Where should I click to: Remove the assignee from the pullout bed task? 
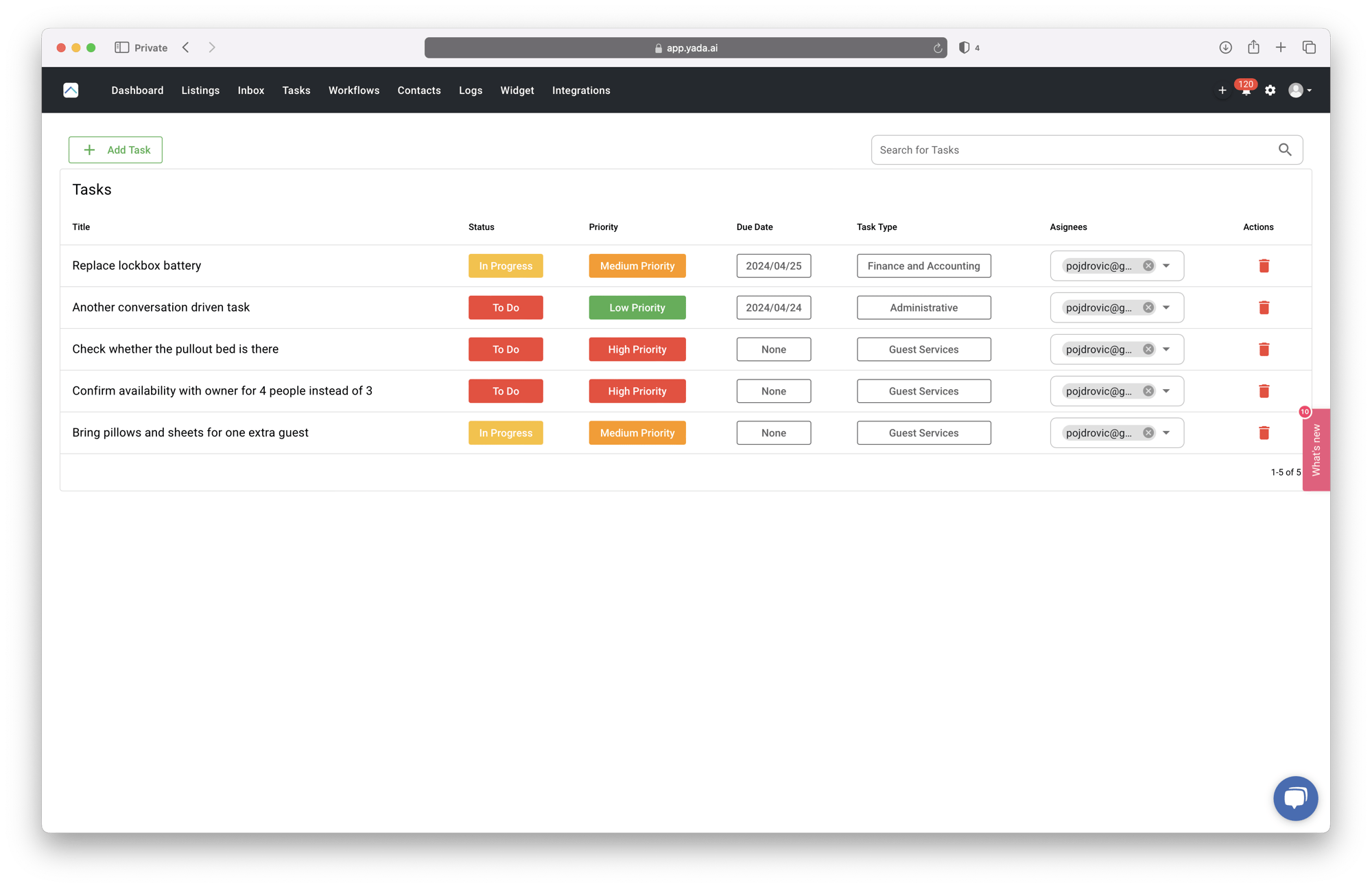pos(1148,349)
